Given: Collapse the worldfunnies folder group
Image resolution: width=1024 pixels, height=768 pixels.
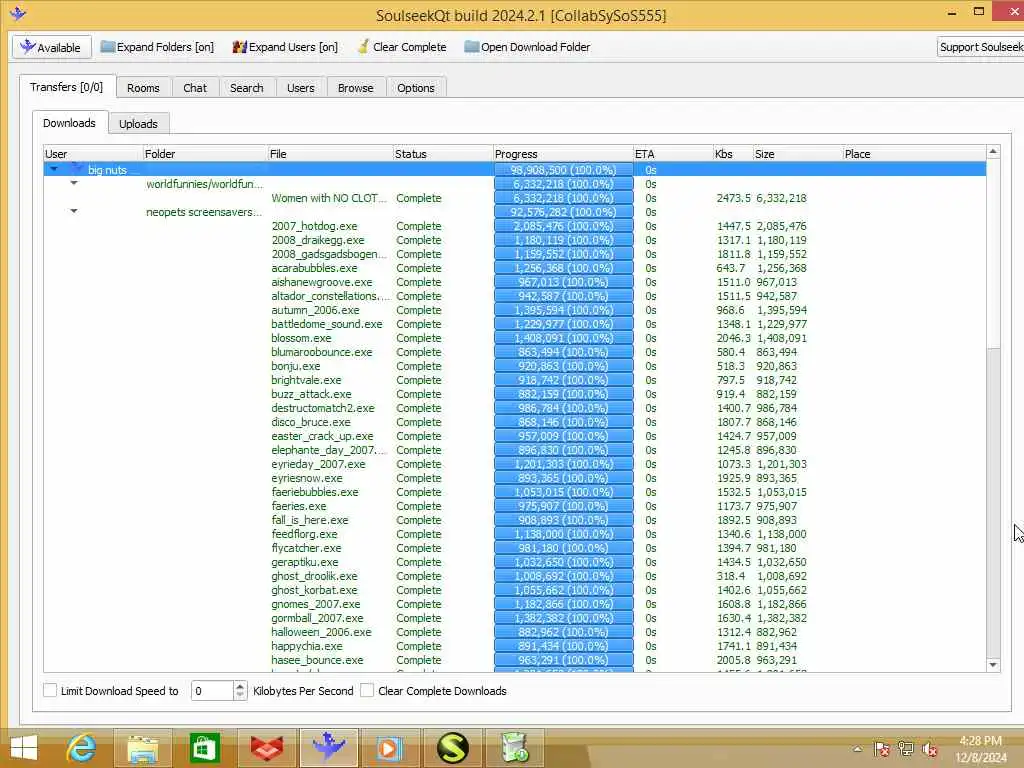Looking at the screenshot, I should point(74,184).
